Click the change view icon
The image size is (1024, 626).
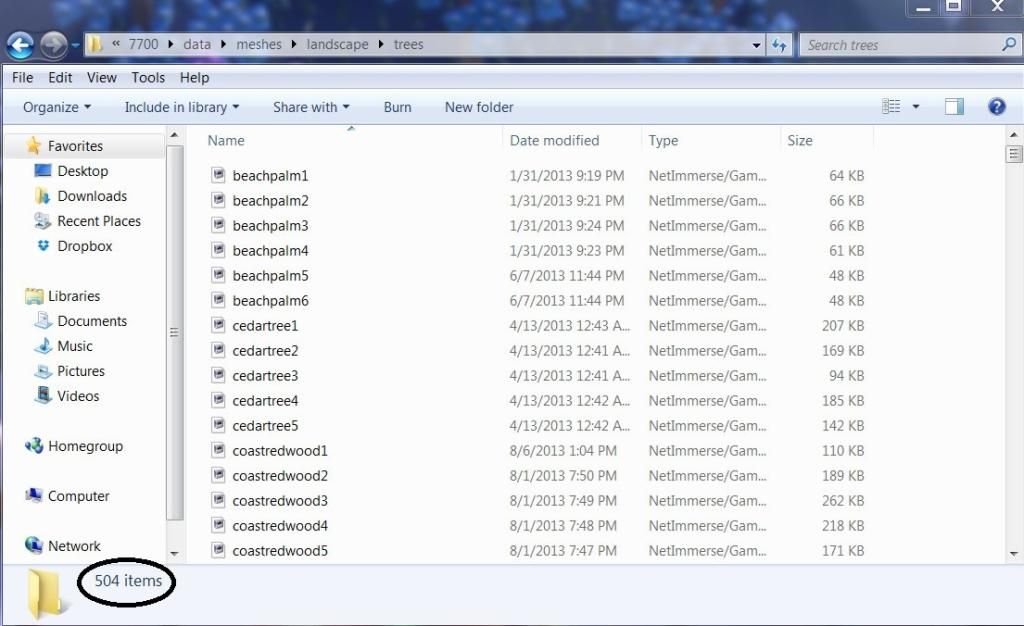click(x=891, y=107)
